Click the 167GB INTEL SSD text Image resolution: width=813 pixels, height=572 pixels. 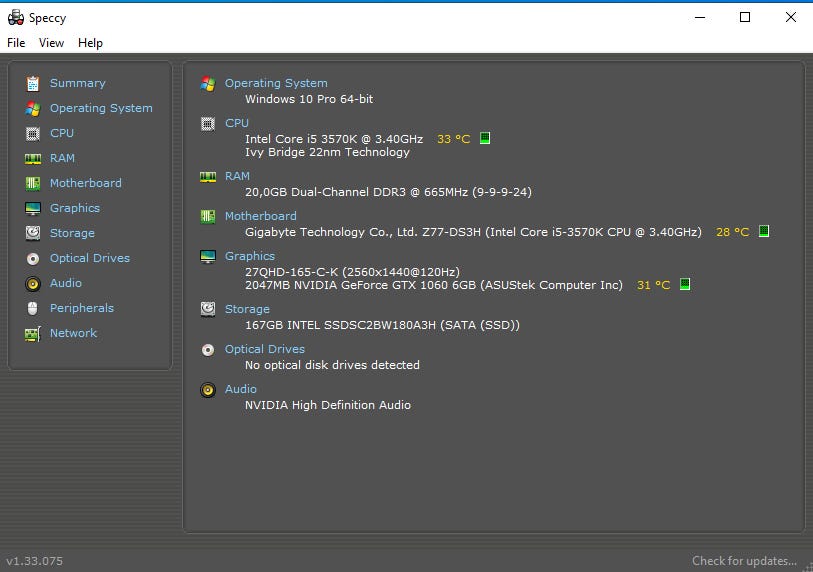(x=382, y=325)
